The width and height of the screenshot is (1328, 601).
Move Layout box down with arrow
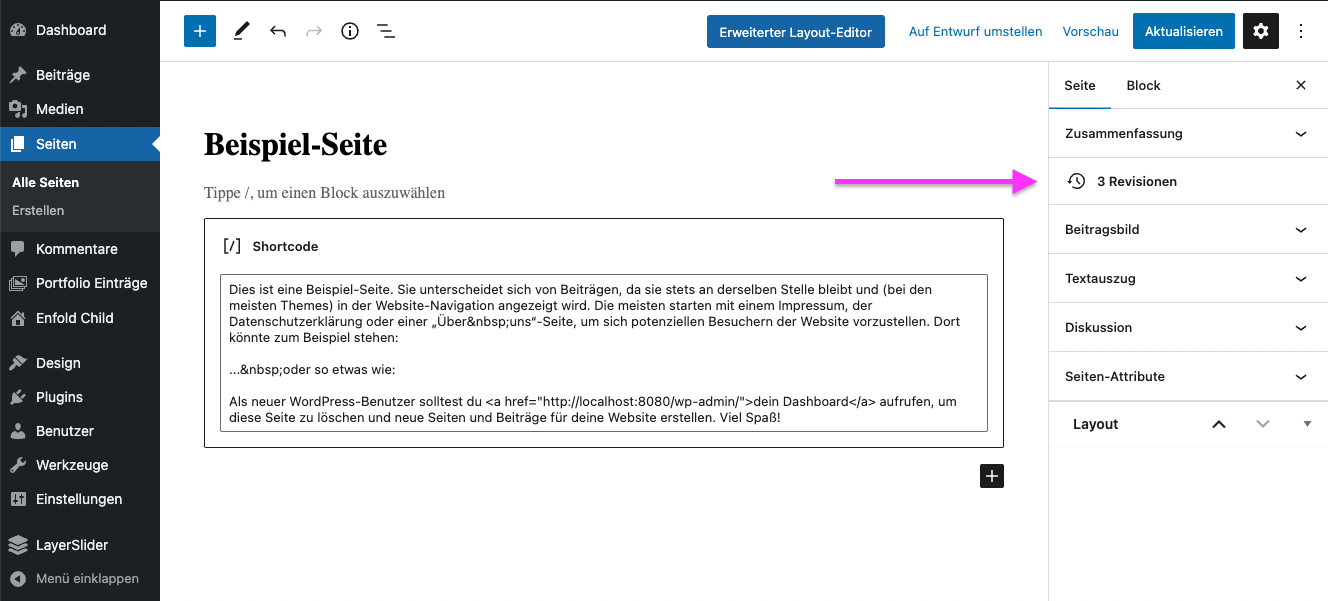pyautogui.click(x=1263, y=424)
